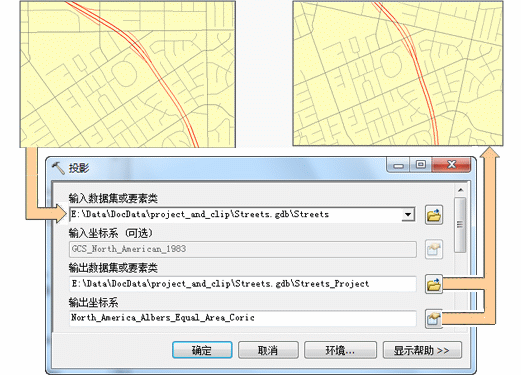Browse for output dataset folder icon
This screenshot has height=375, width=521.
(434, 284)
